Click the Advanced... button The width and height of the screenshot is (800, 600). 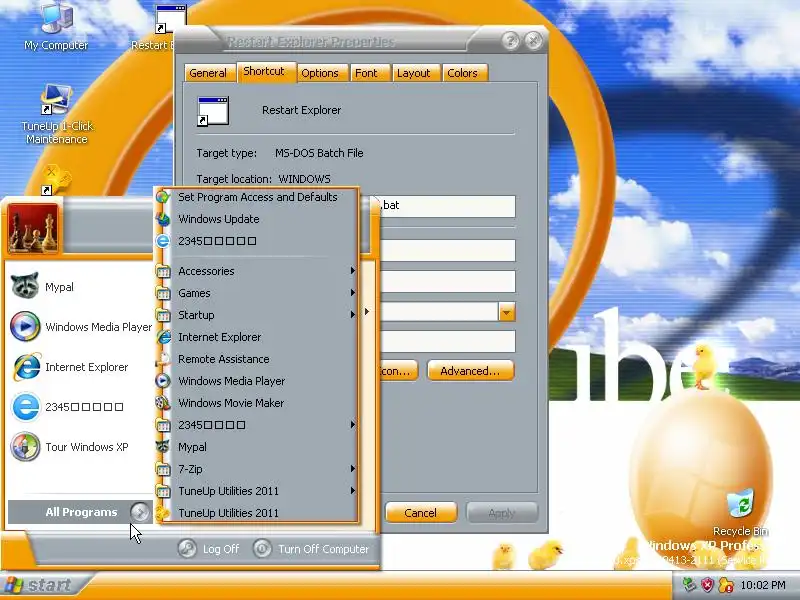(x=470, y=371)
